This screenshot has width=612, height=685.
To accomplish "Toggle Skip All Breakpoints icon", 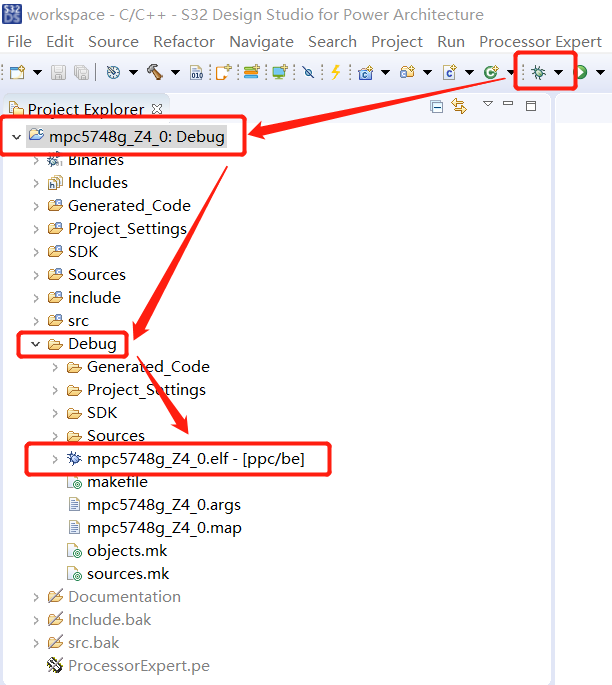I will click(x=308, y=72).
